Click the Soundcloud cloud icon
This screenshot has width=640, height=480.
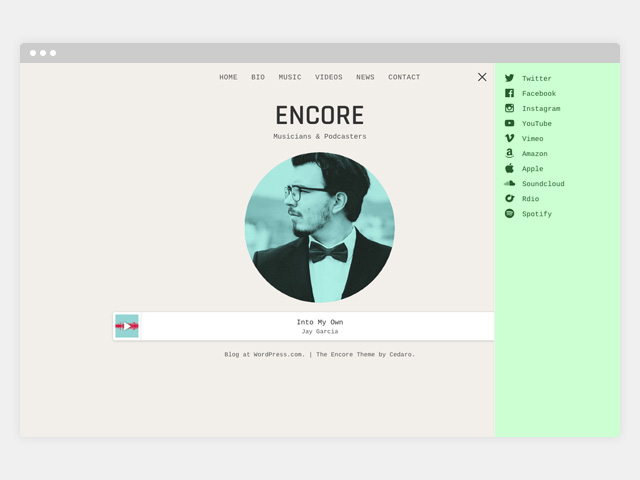pyautogui.click(x=509, y=183)
